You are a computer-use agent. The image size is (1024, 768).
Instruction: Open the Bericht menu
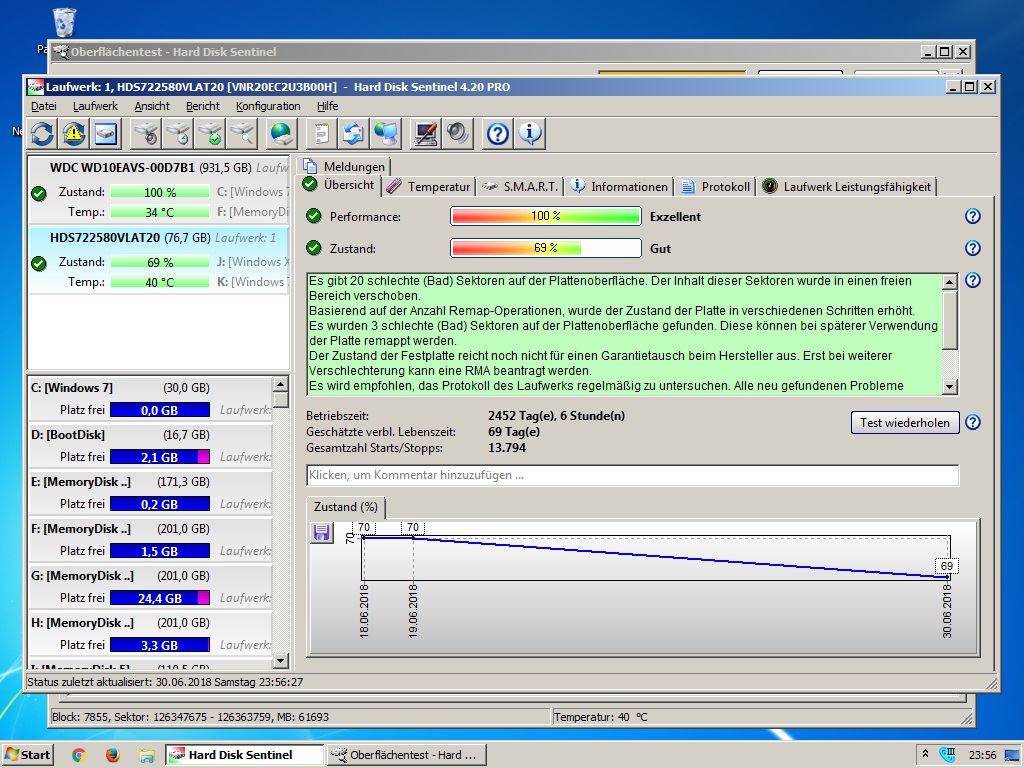point(202,106)
